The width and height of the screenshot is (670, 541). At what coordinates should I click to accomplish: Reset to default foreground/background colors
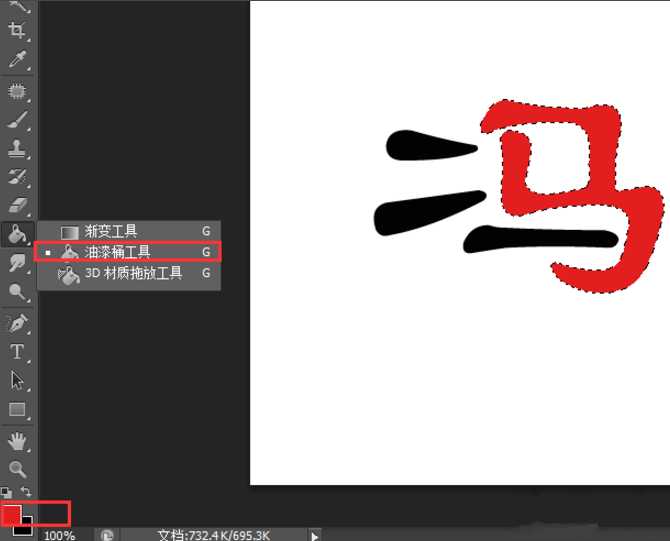(6, 492)
